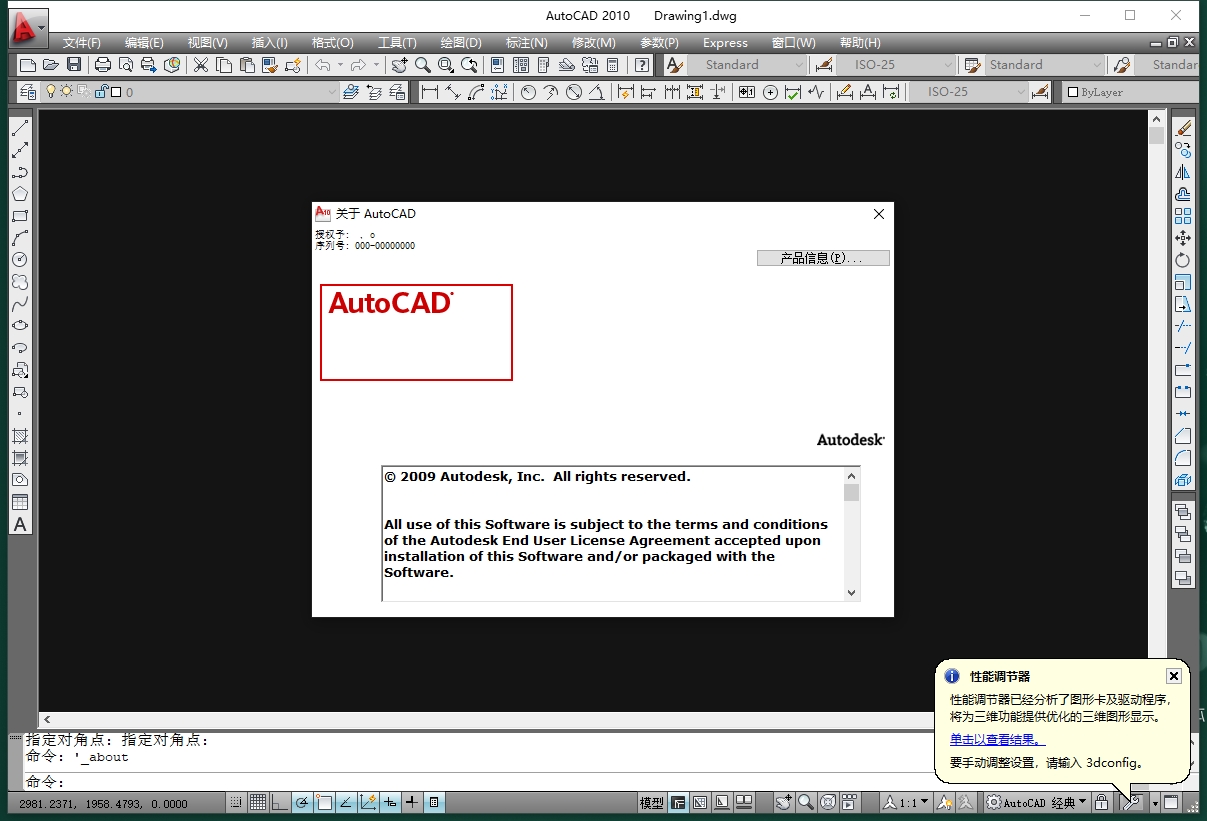The image size is (1207, 821).
Task: Open annotation scale 1:1 dropdown
Action: [905, 803]
